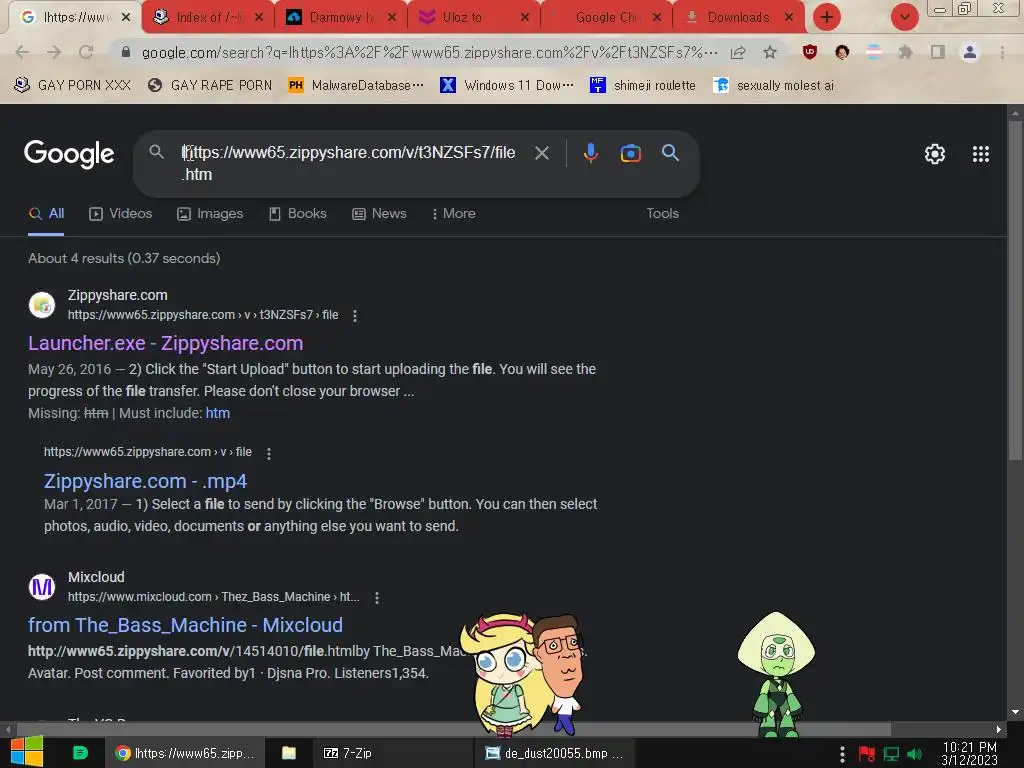Click the blue search magnifier button
The image size is (1024, 768).
pos(670,153)
